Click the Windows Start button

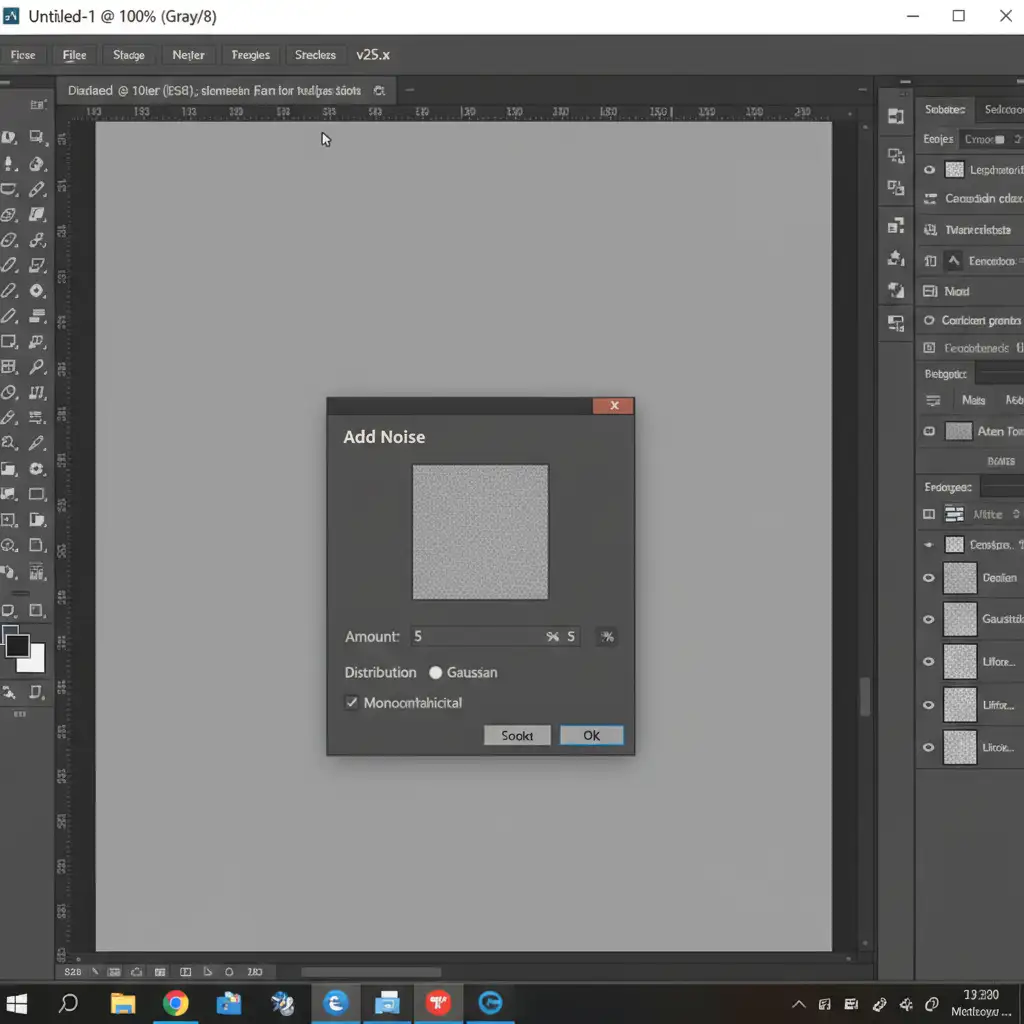(18, 1003)
